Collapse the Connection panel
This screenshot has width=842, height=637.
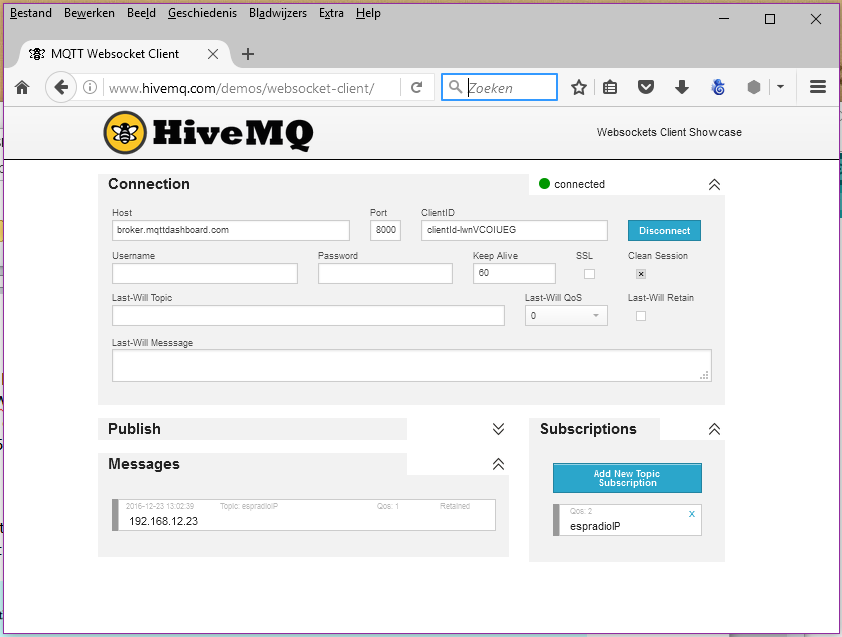click(714, 184)
